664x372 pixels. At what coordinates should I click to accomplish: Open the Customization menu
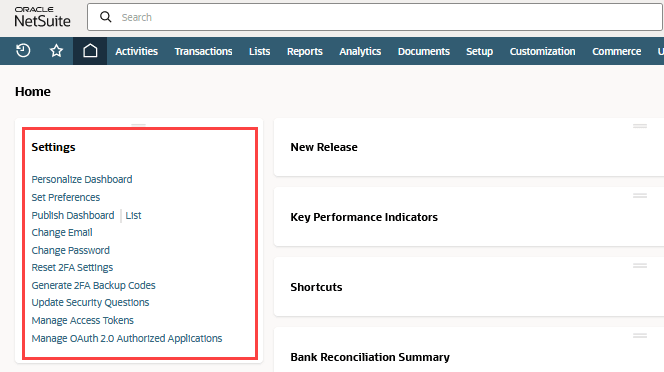pos(542,51)
